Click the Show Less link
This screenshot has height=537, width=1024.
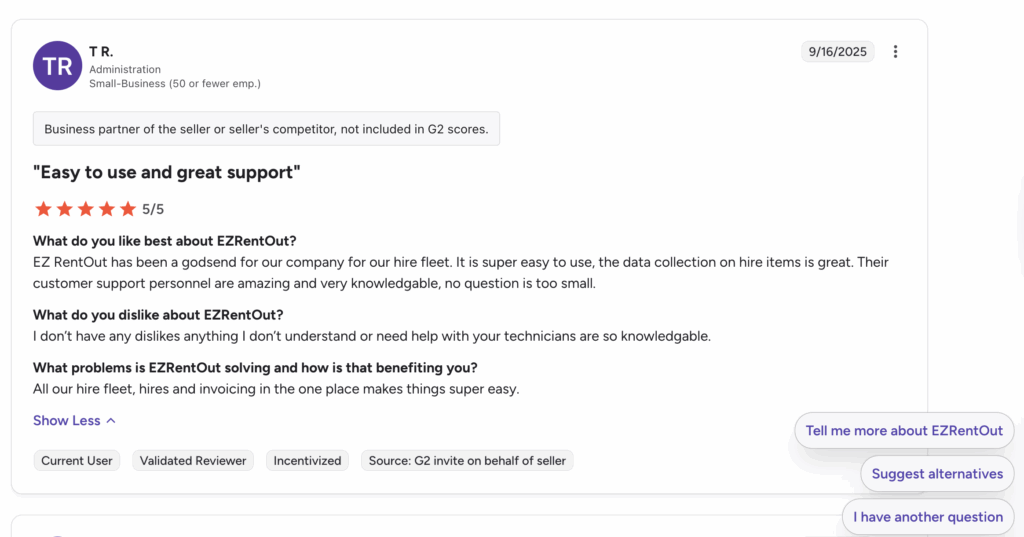[66, 421]
